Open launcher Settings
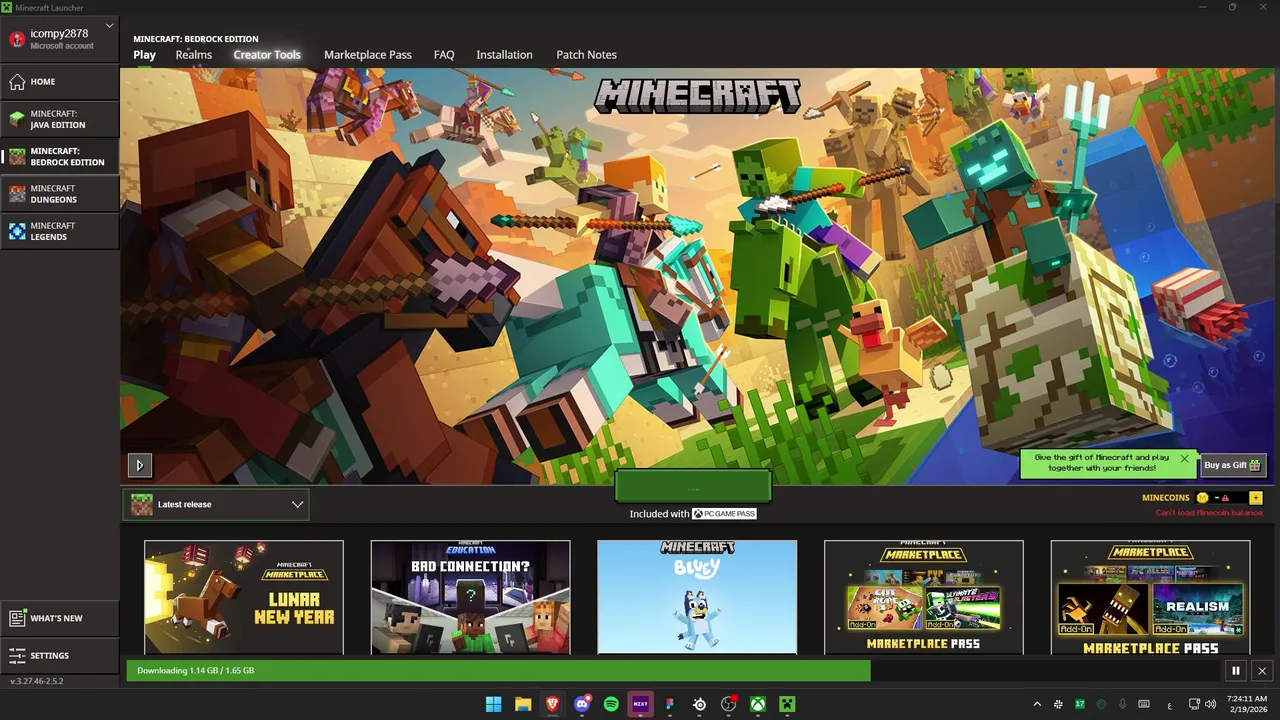Screen dimensions: 1280x720 click(x=60, y=656)
